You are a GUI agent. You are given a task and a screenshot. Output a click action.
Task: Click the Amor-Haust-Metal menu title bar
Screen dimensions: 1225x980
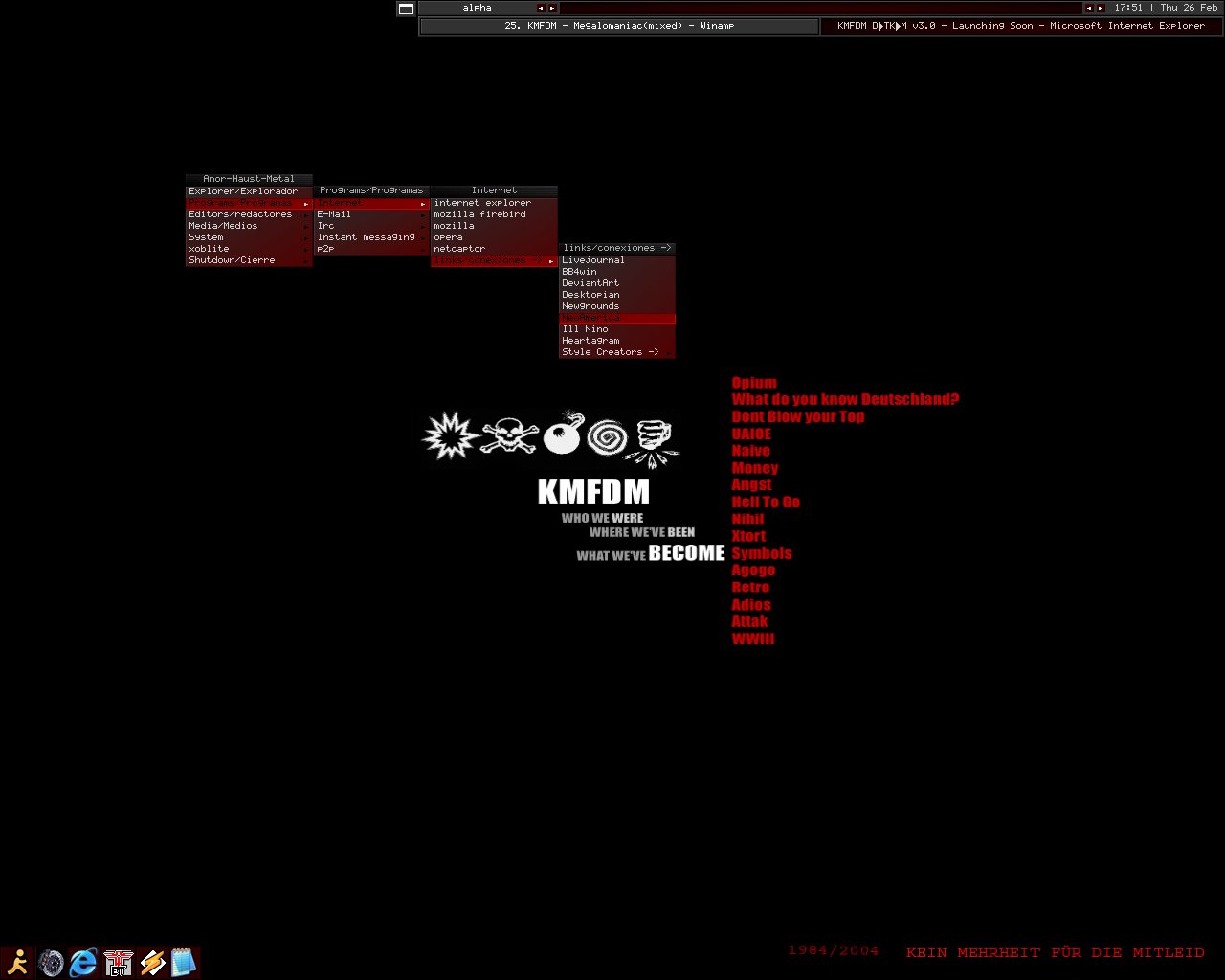point(249,179)
